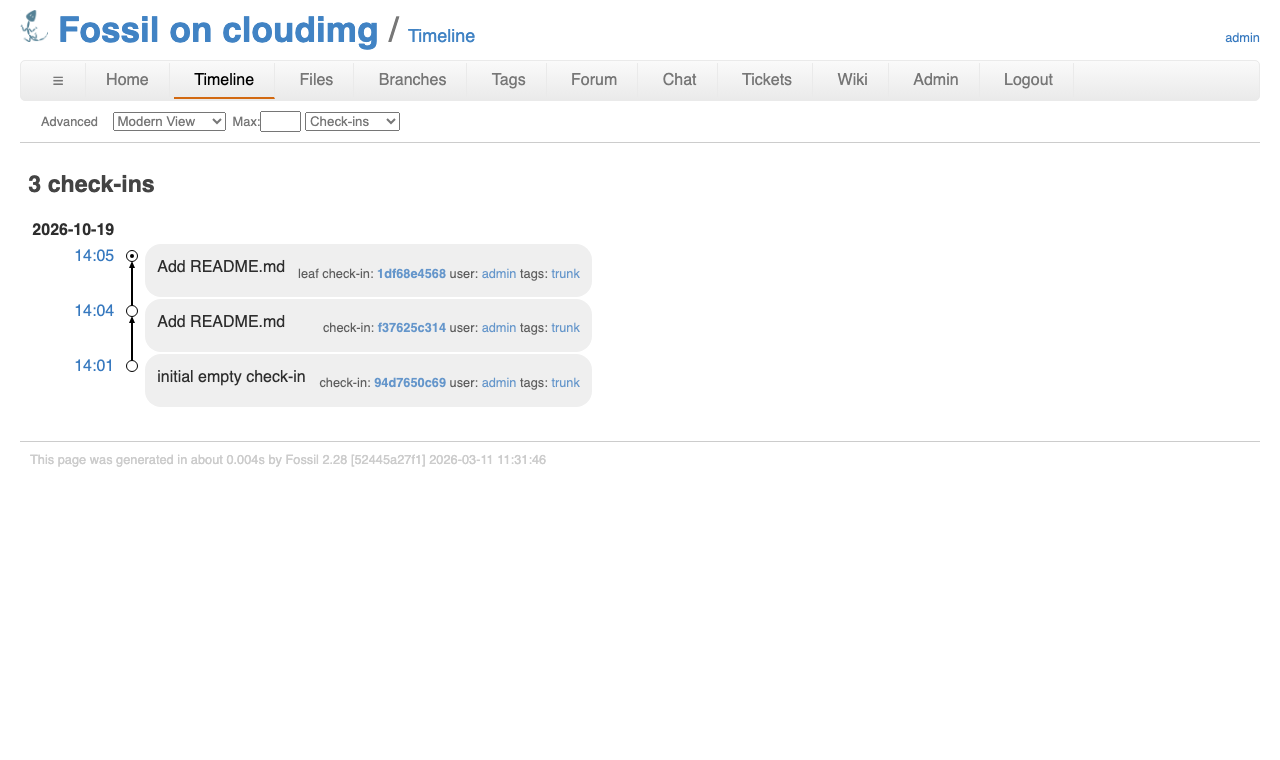This screenshot has width=1280, height=760.
Task: Click the 2026-10-19 date label
Action: pos(73,230)
